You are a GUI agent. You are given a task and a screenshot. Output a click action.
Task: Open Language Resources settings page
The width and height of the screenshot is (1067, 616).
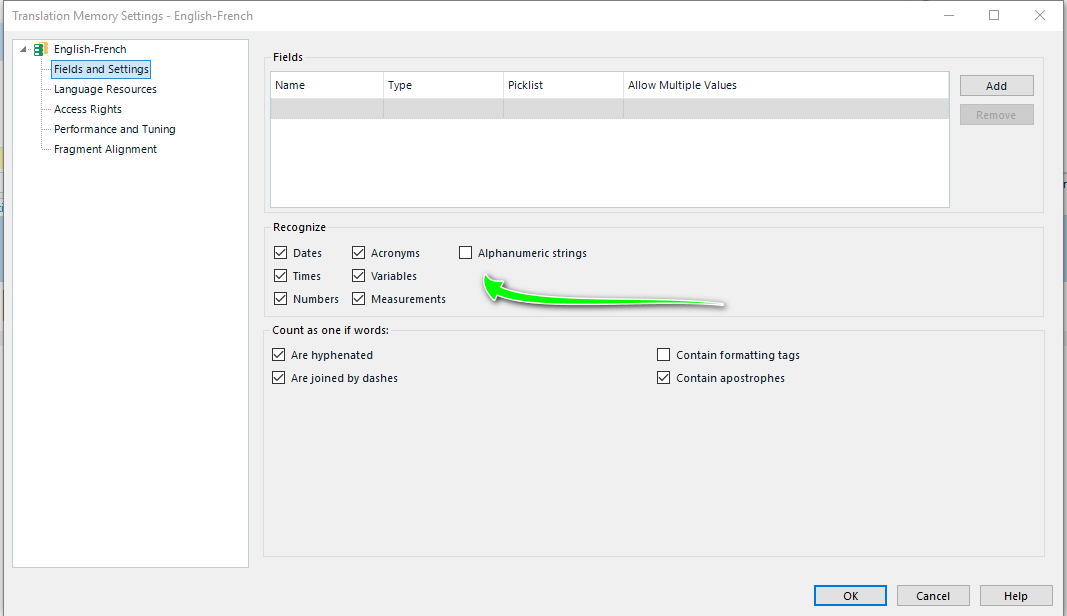[x=105, y=89]
